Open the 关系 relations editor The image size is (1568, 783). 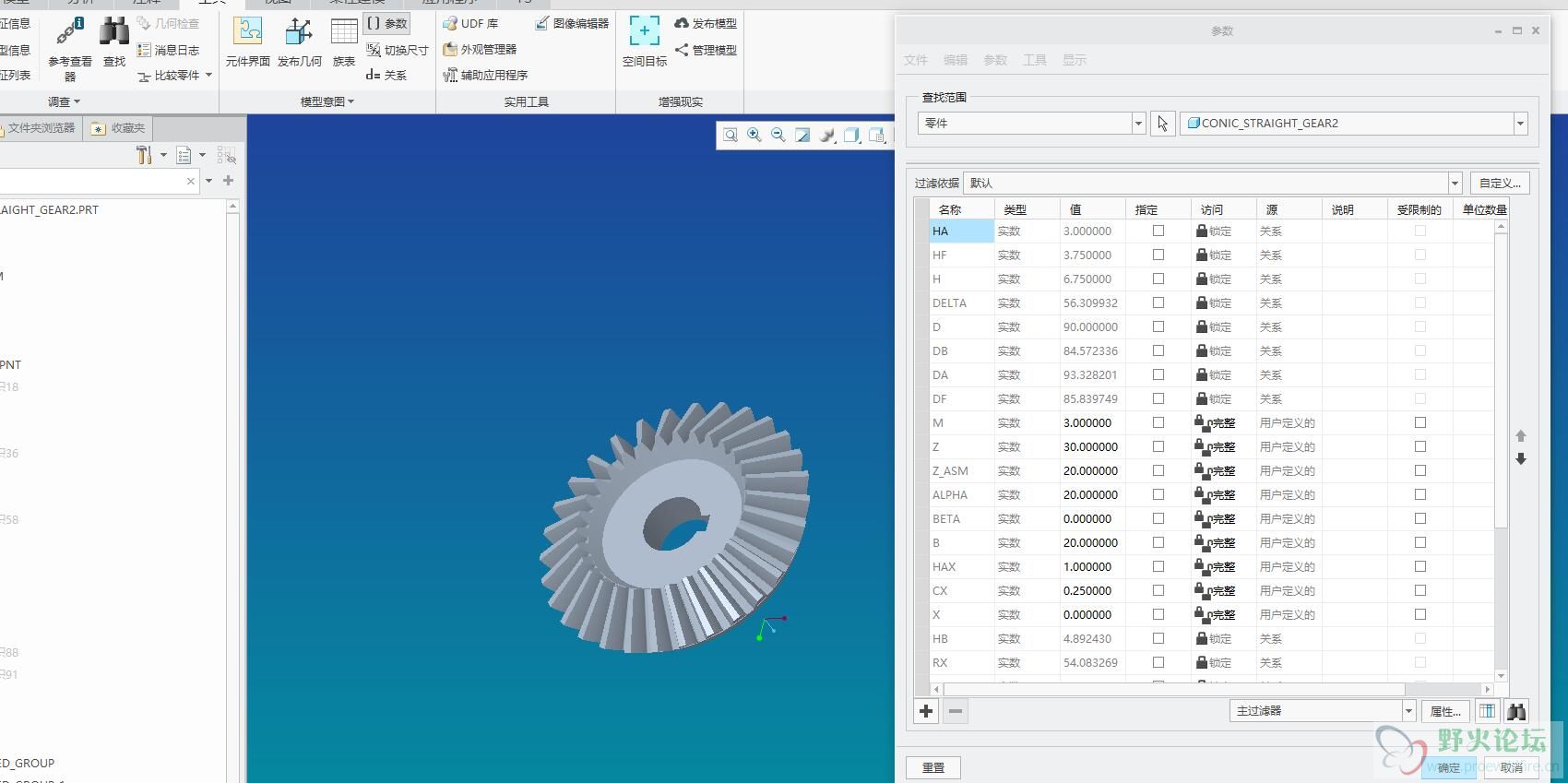tap(386, 76)
